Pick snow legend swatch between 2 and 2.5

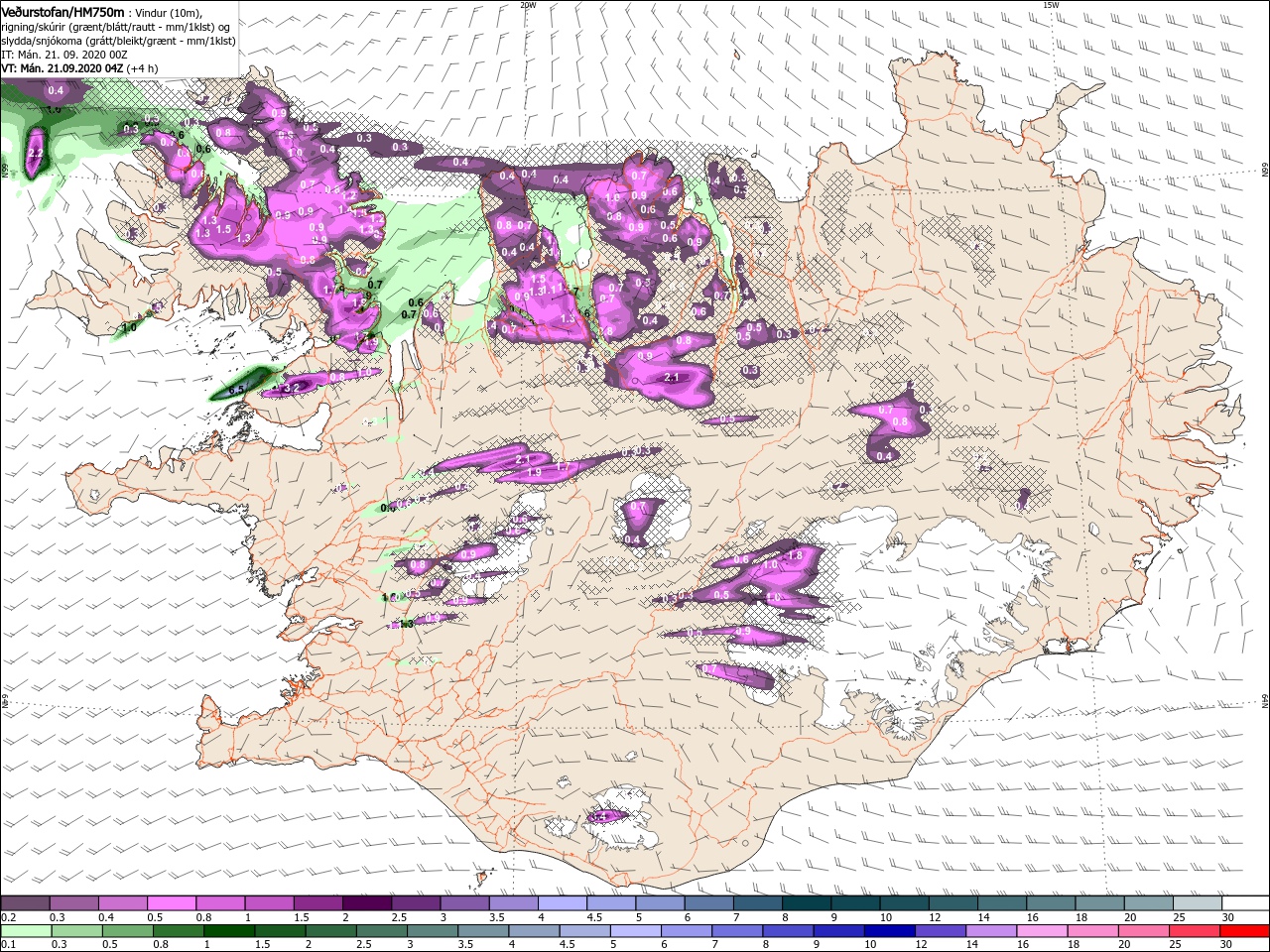click(x=366, y=903)
